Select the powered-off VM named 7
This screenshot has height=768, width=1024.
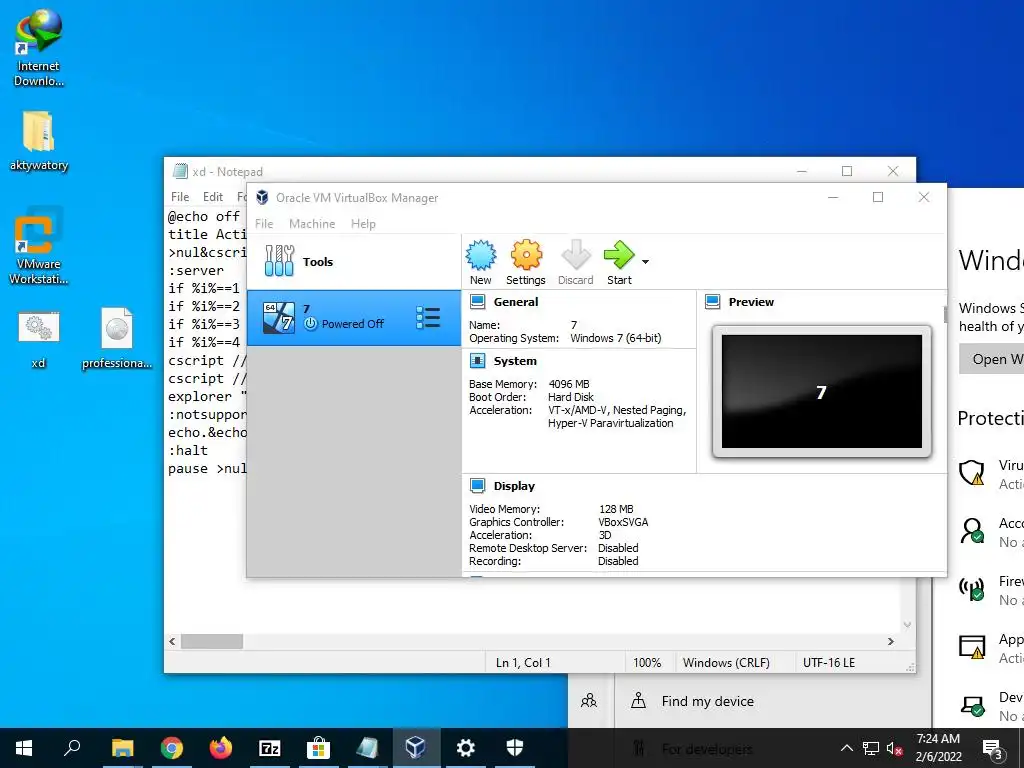tap(354, 317)
